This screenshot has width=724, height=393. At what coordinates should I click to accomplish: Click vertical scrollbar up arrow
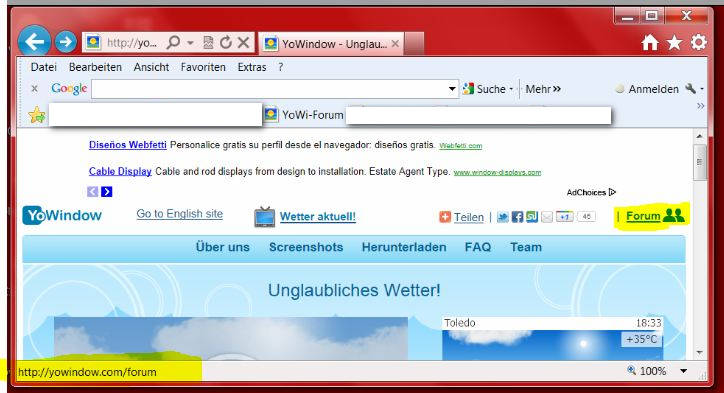(x=700, y=136)
